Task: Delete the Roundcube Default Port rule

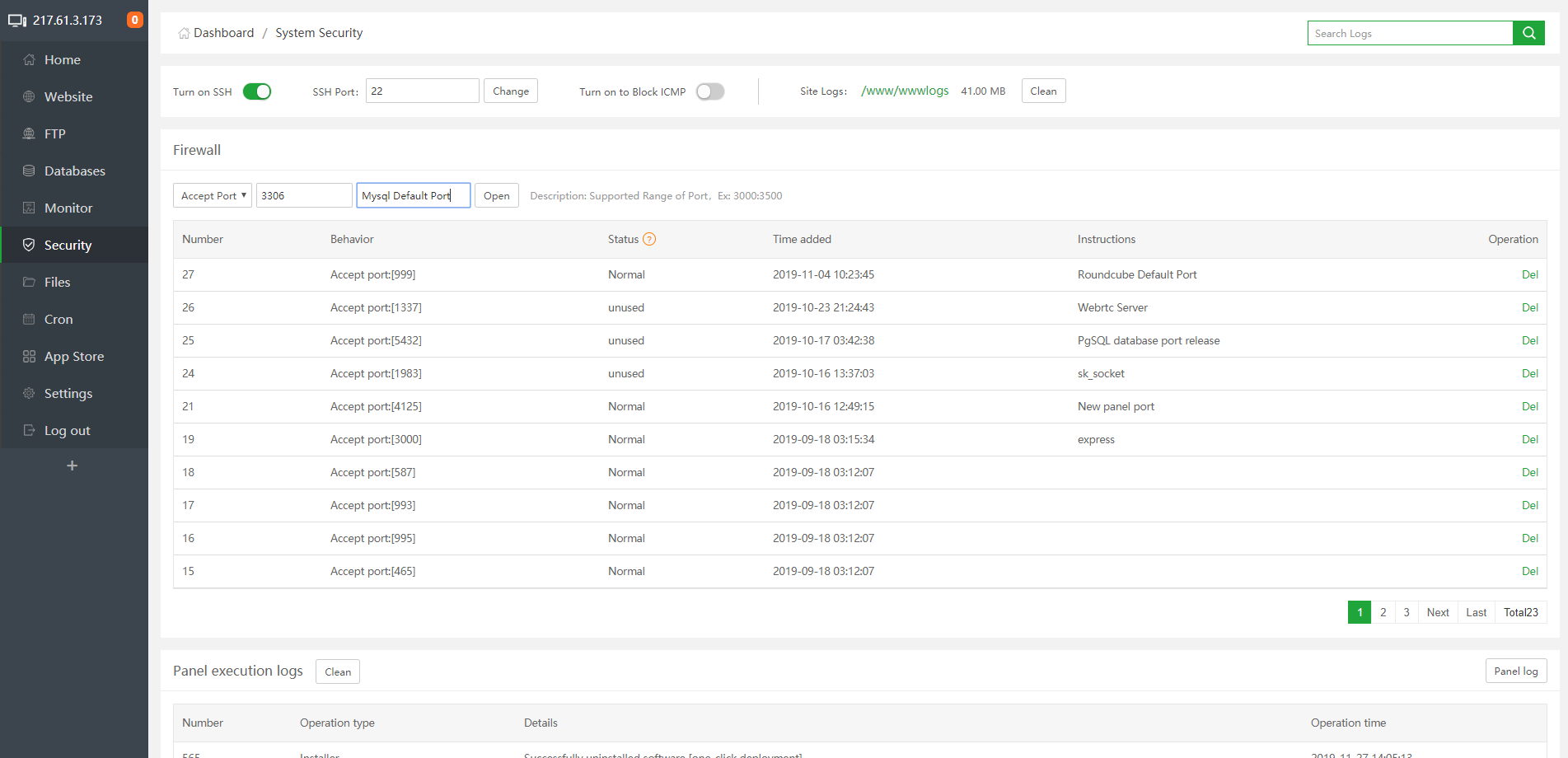Action: pos(1529,274)
